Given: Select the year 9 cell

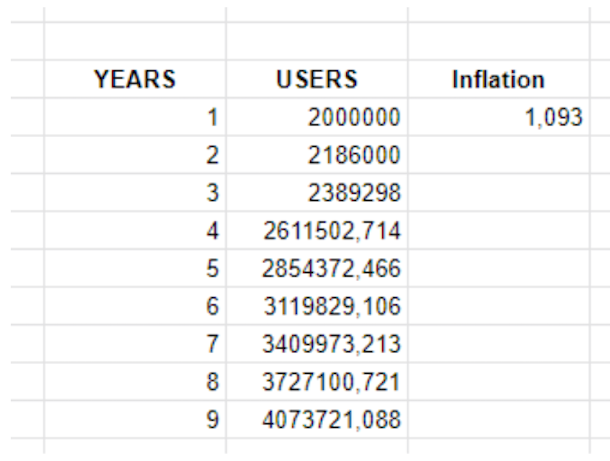Looking at the screenshot, I should 135,419.
